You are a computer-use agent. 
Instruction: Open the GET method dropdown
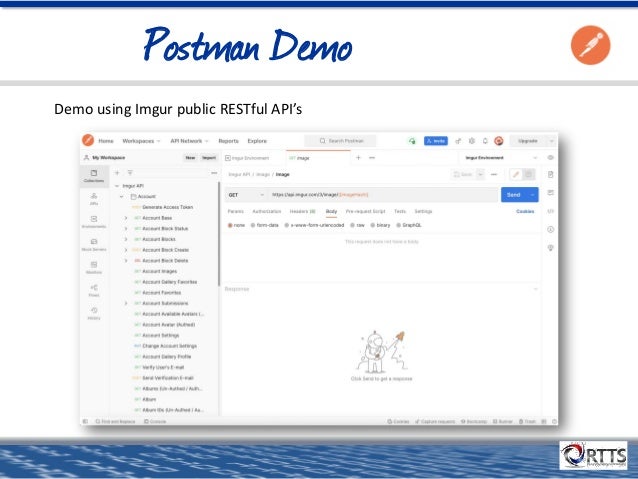[246, 195]
